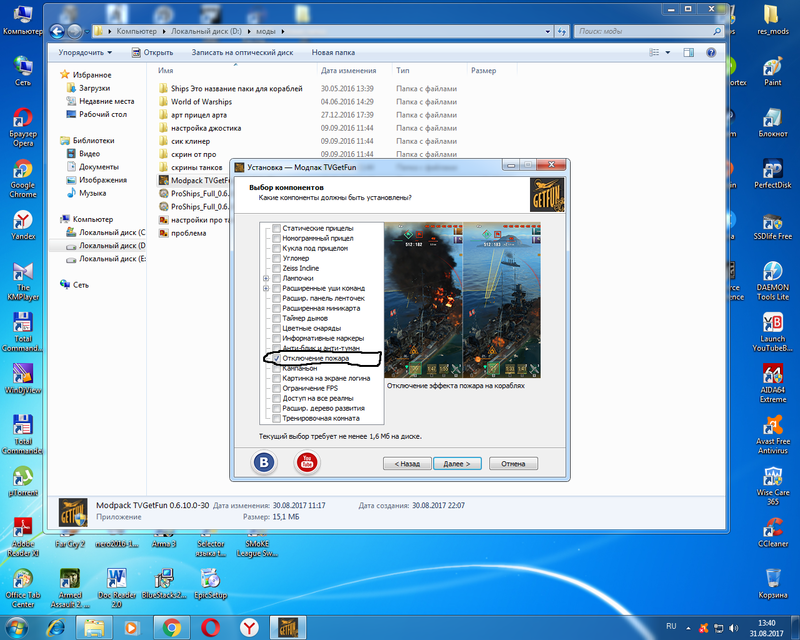Check the Расширенная миникарта component
This screenshot has height=640, width=800.
coord(276,308)
